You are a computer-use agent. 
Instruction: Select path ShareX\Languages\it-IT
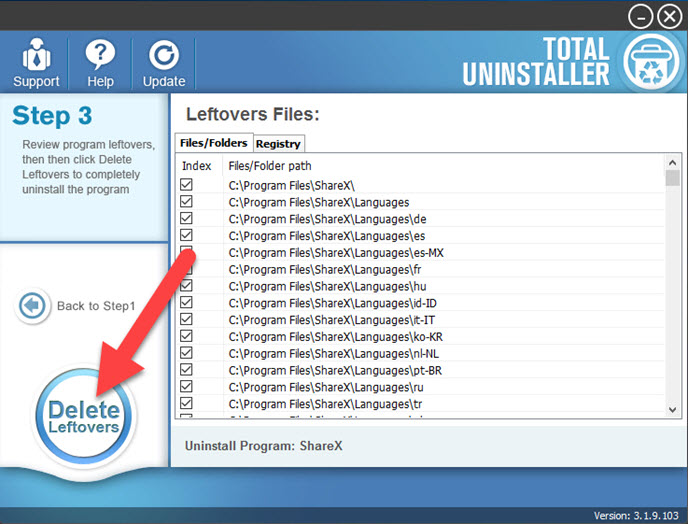point(332,320)
